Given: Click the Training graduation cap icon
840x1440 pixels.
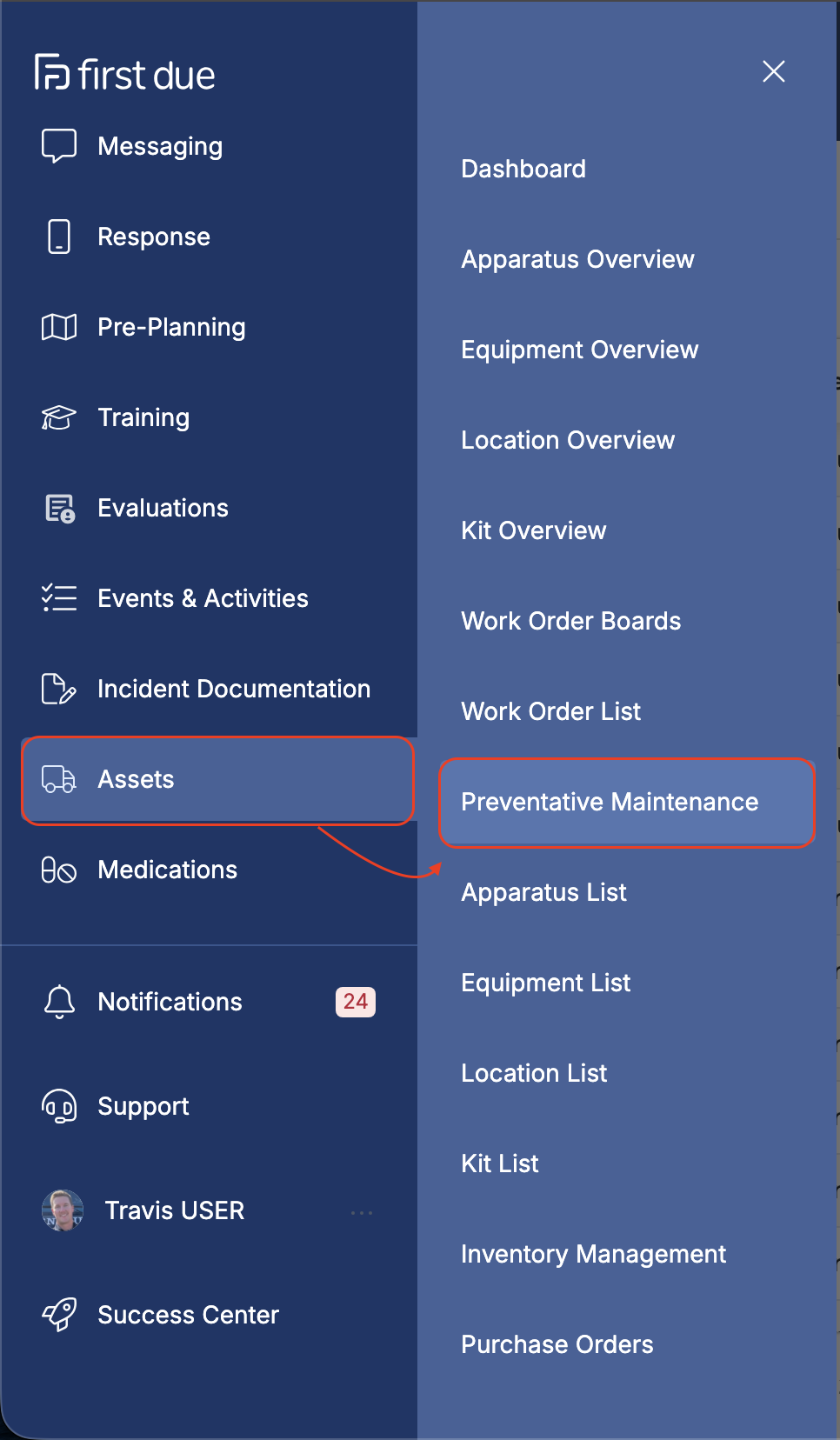Looking at the screenshot, I should [59, 417].
